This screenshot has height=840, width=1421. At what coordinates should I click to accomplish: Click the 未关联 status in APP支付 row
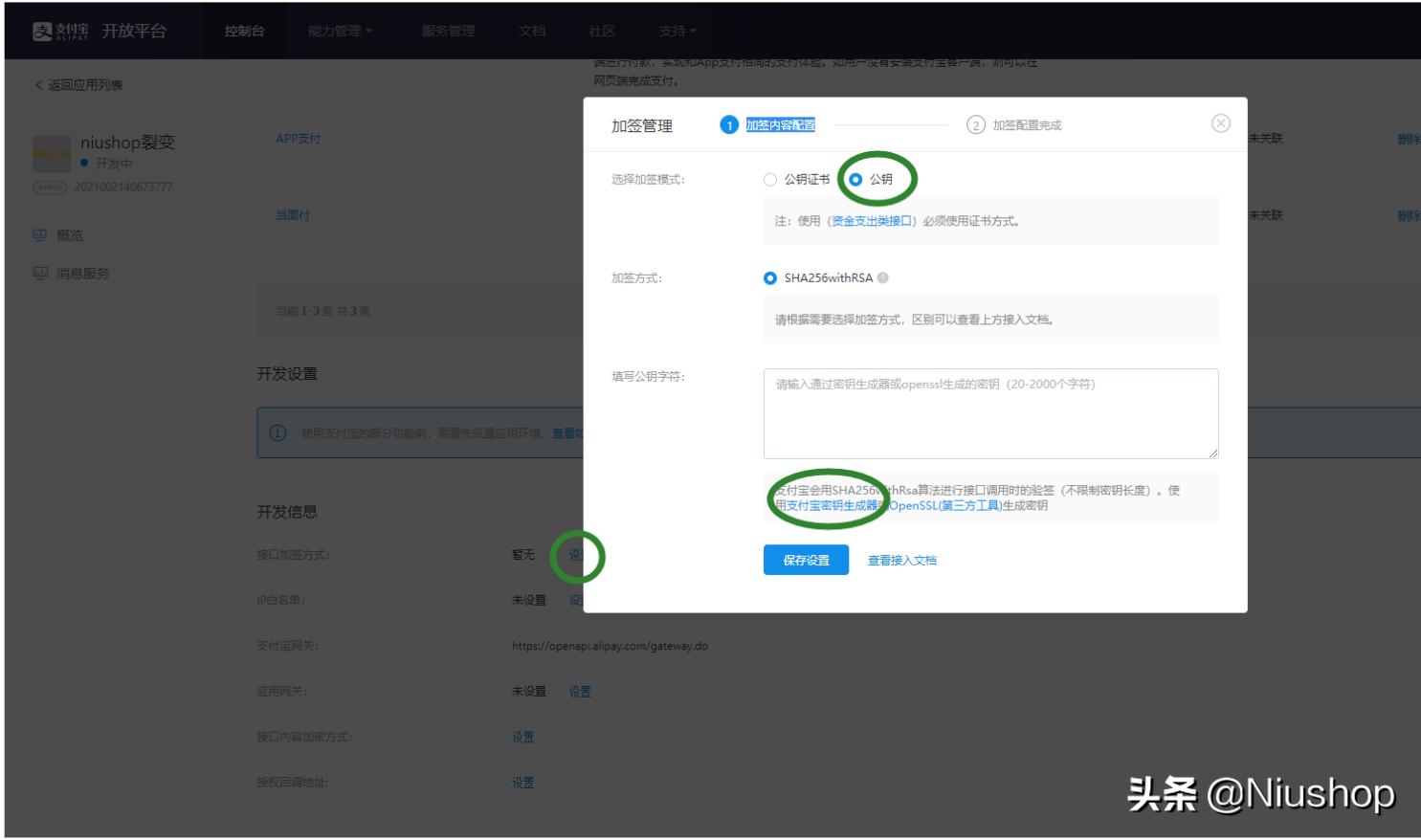[1265, 139]
